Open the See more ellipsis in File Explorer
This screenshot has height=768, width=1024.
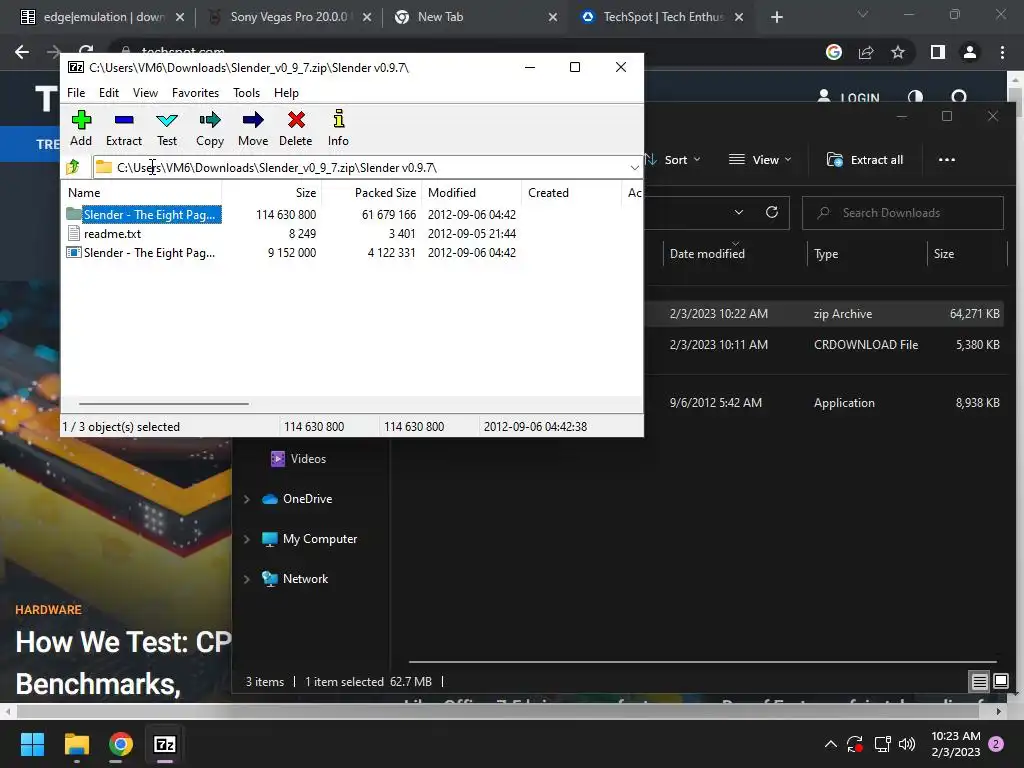click(946, 160)
